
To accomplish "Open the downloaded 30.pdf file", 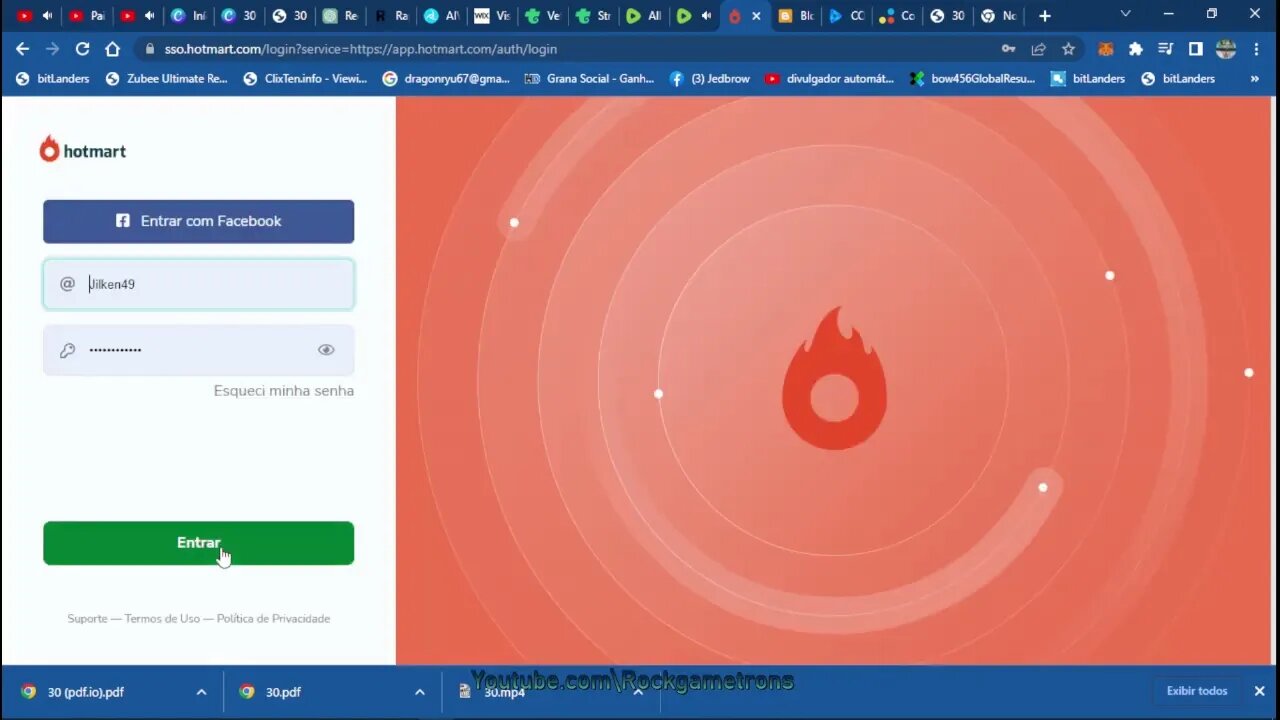I will 283,692.
